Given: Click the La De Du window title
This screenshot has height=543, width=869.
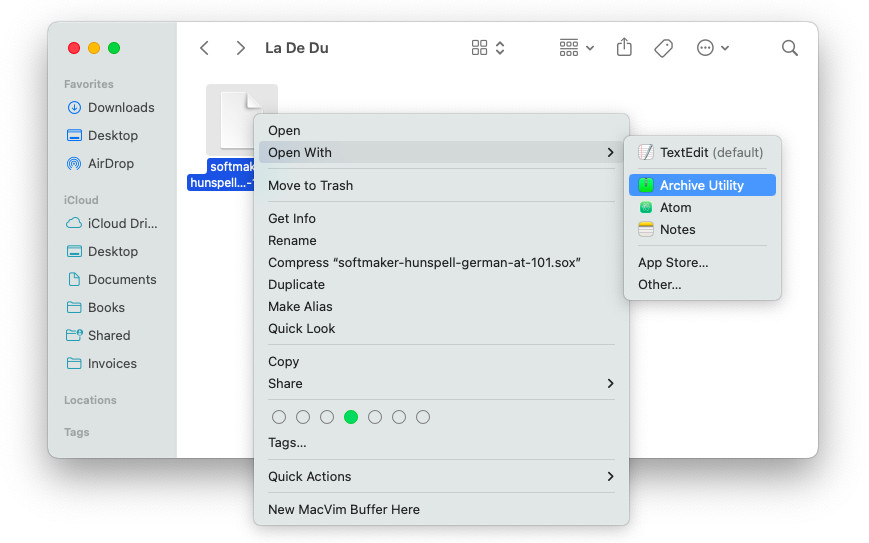Looking at the screenshot, I should tap(297, 48).
